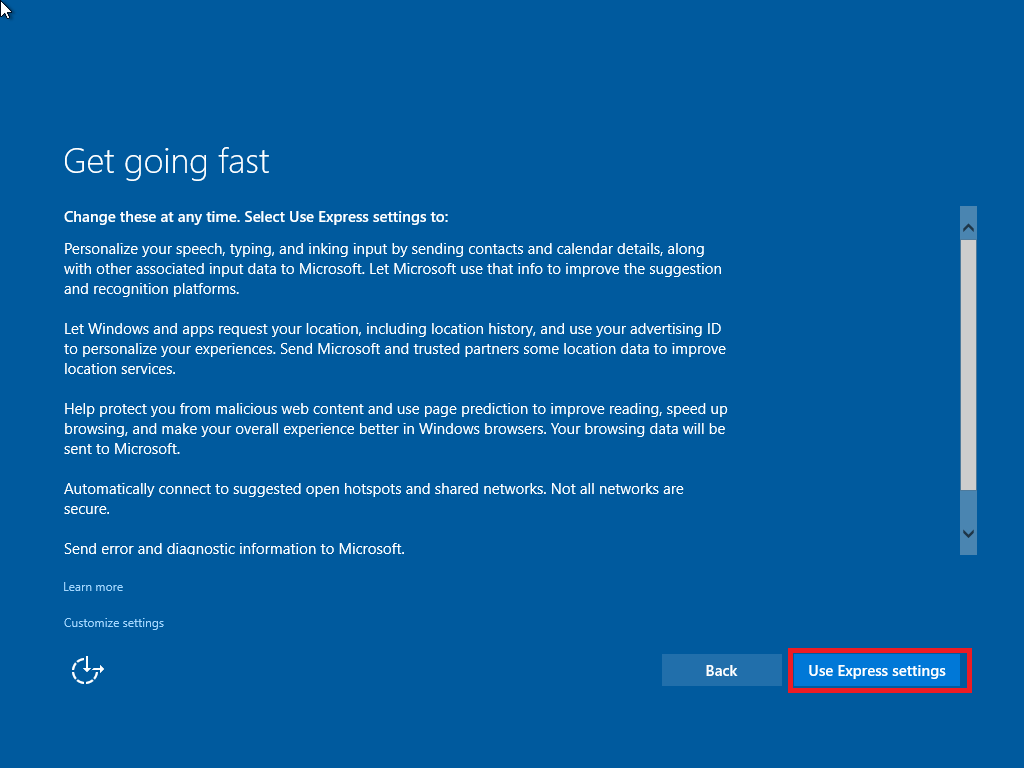Click the scrollbar up arrow

[967, 228]
